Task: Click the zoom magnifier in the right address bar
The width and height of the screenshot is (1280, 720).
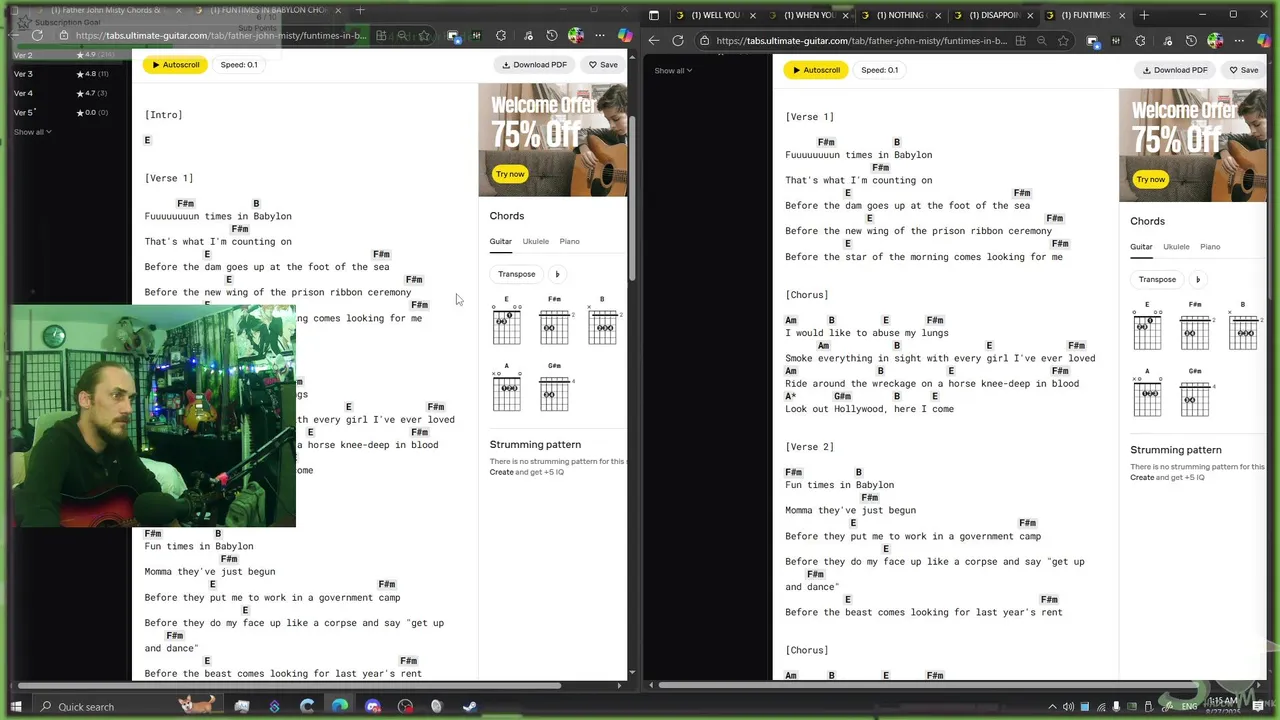Action: pos(1042,41)
